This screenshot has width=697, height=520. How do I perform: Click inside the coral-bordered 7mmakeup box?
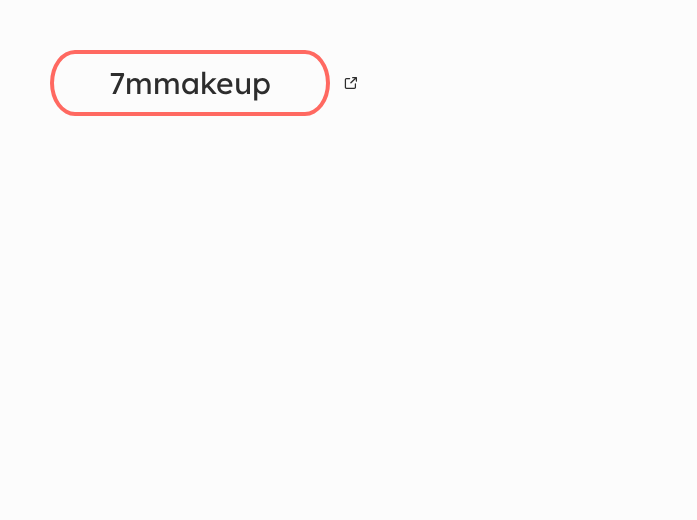click(190, 83)
